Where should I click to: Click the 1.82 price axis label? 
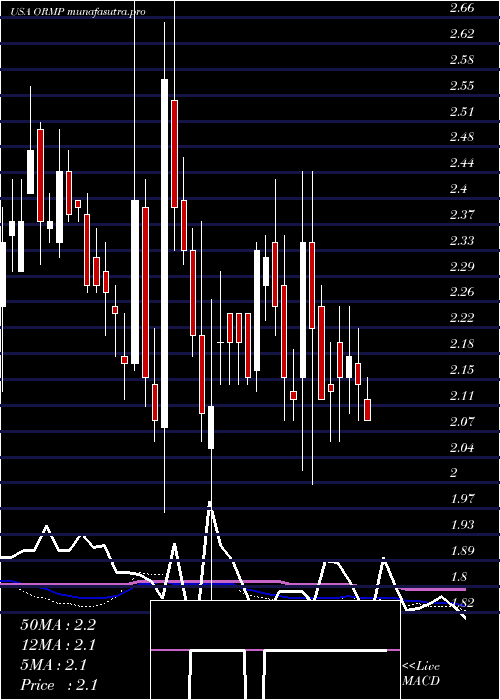[462, 603]
